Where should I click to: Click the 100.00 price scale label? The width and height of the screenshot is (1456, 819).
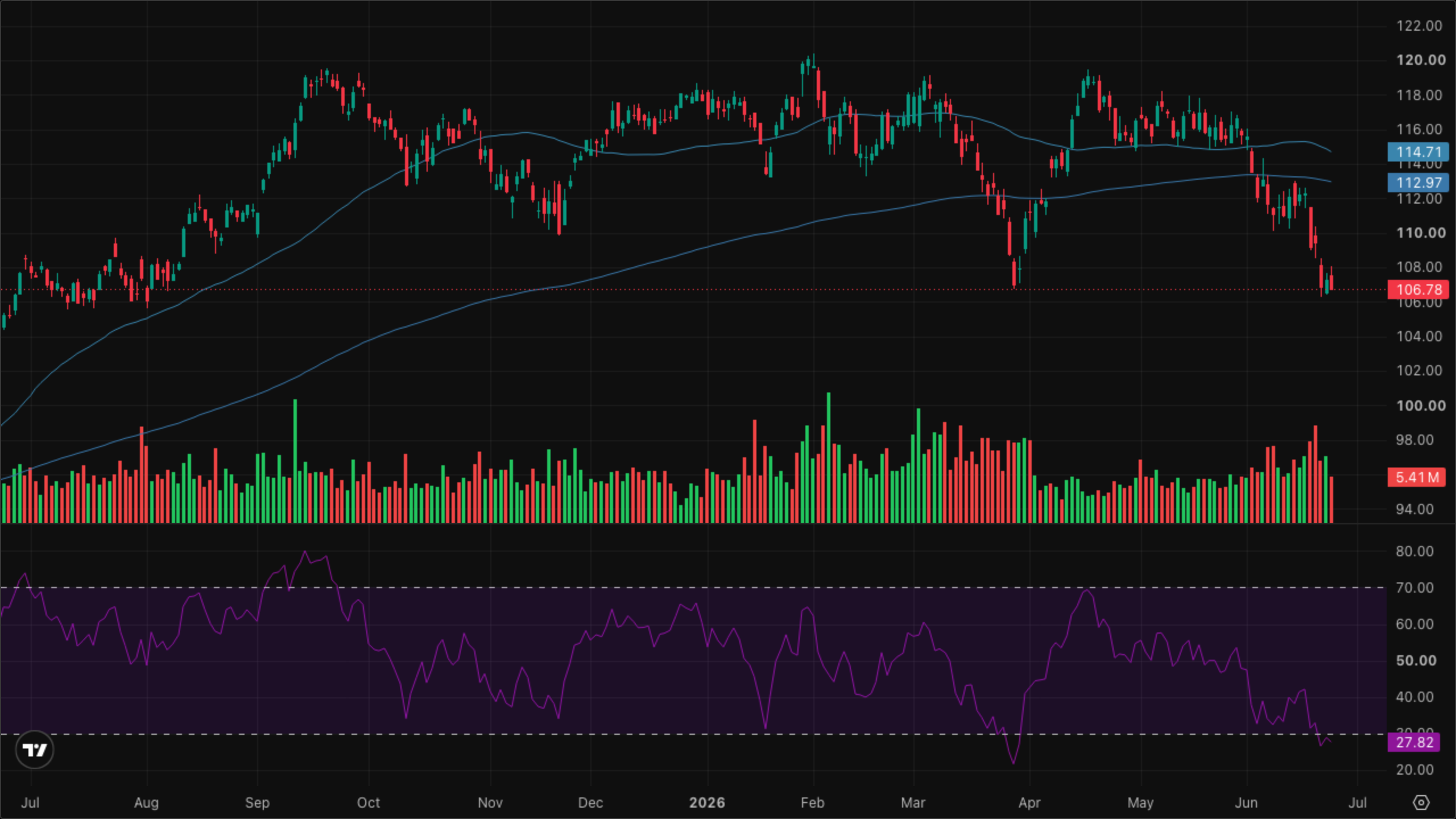tap(1421, 406)
